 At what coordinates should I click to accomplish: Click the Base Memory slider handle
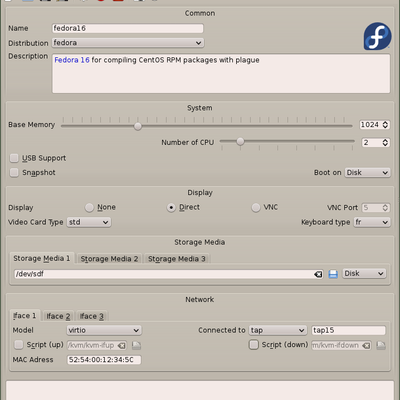pyautogui.click(x=138, y=126)
